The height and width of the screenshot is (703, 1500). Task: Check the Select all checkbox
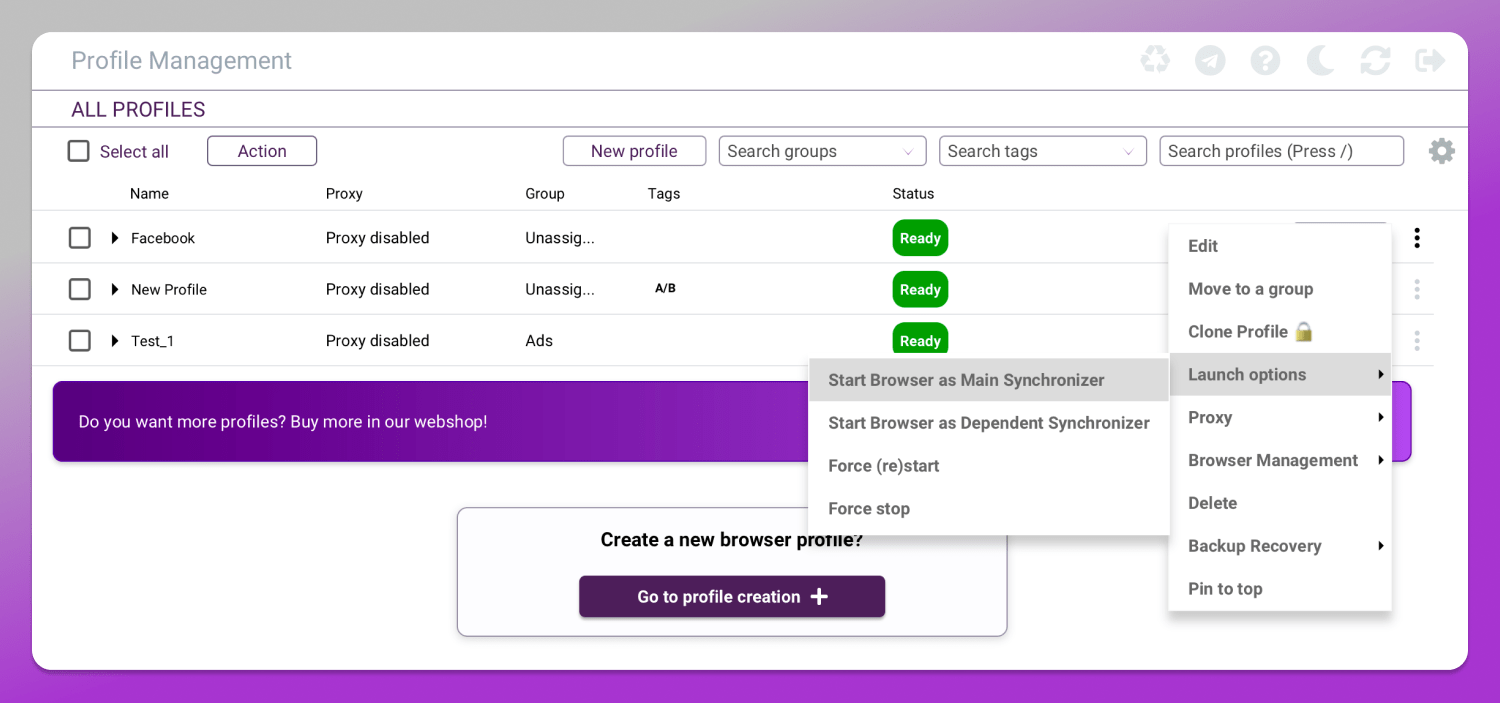78,151
